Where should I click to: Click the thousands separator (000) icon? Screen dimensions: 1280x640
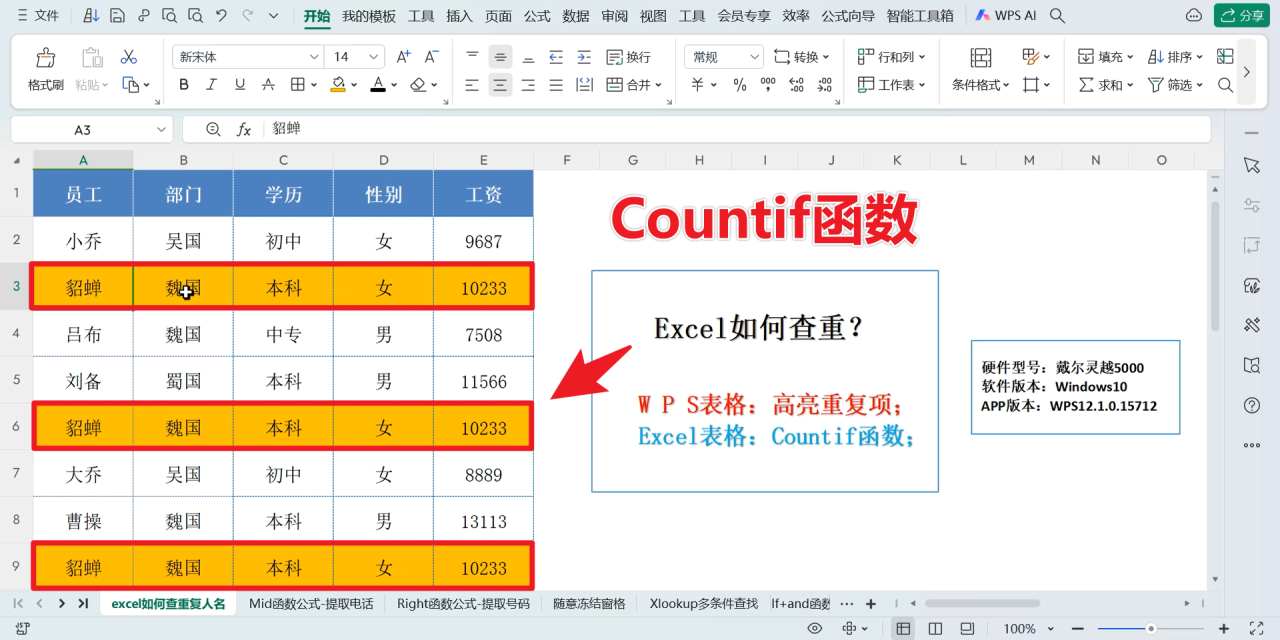(768, 85)
